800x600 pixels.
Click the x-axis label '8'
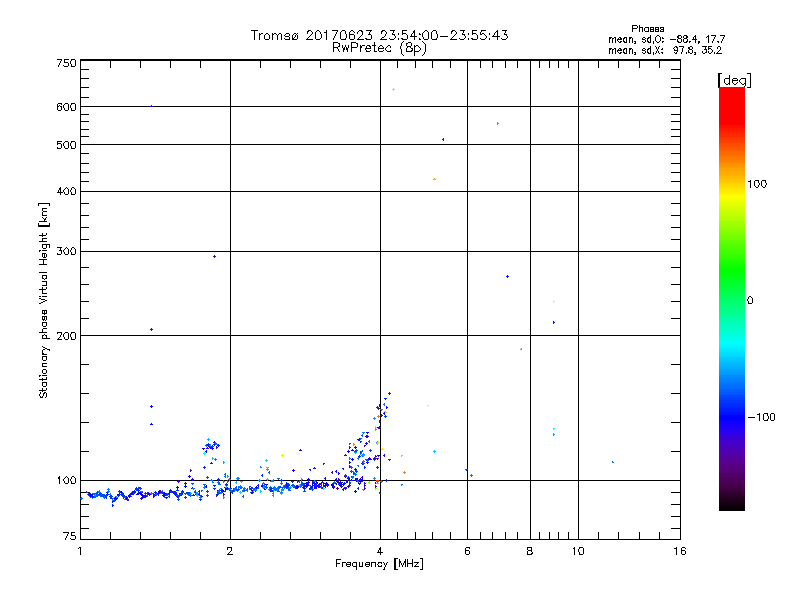pos(530,551)
